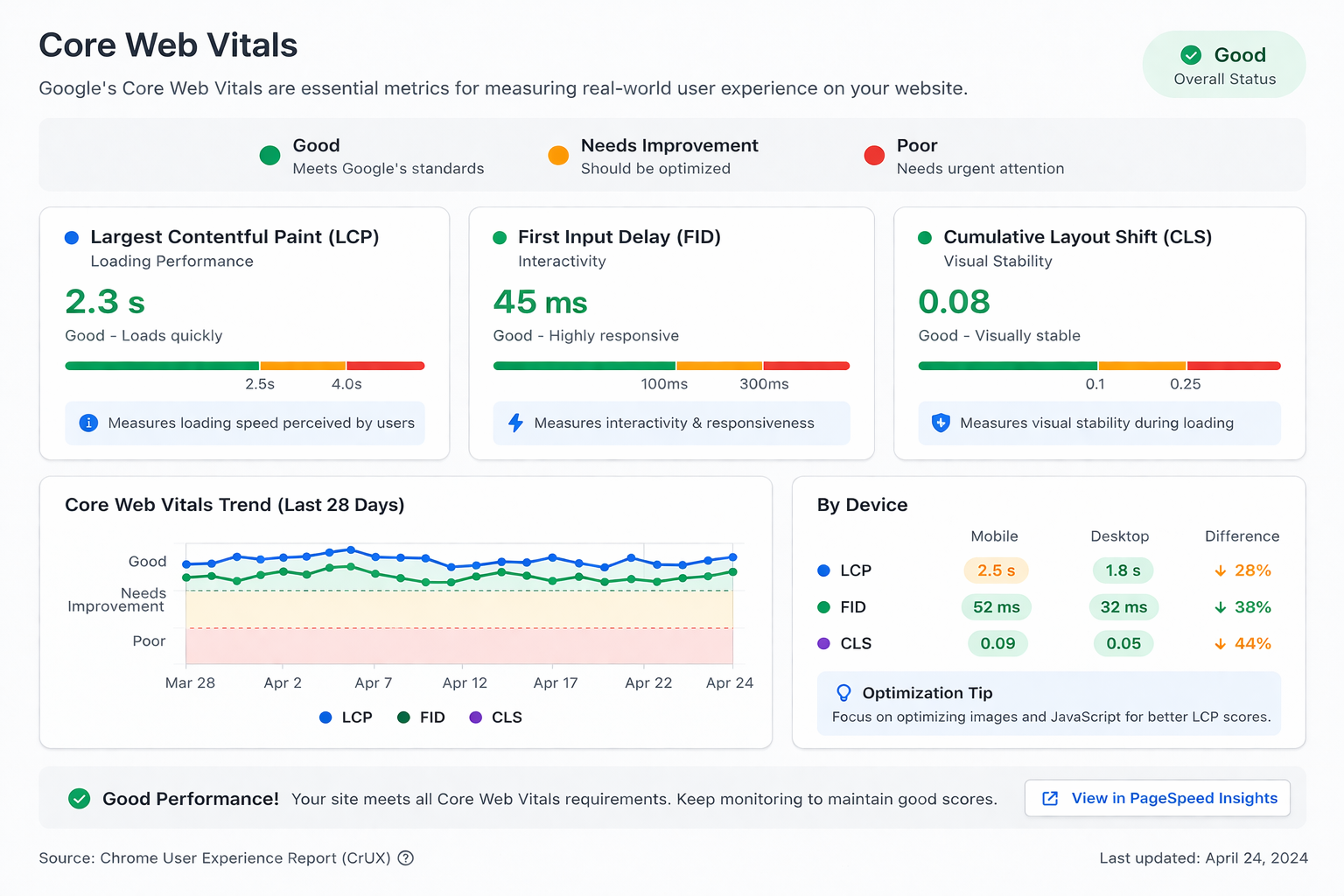1344x896 pixels.
Task: Select the lightning bolt icon in the FID card
Action: [514, 423]
